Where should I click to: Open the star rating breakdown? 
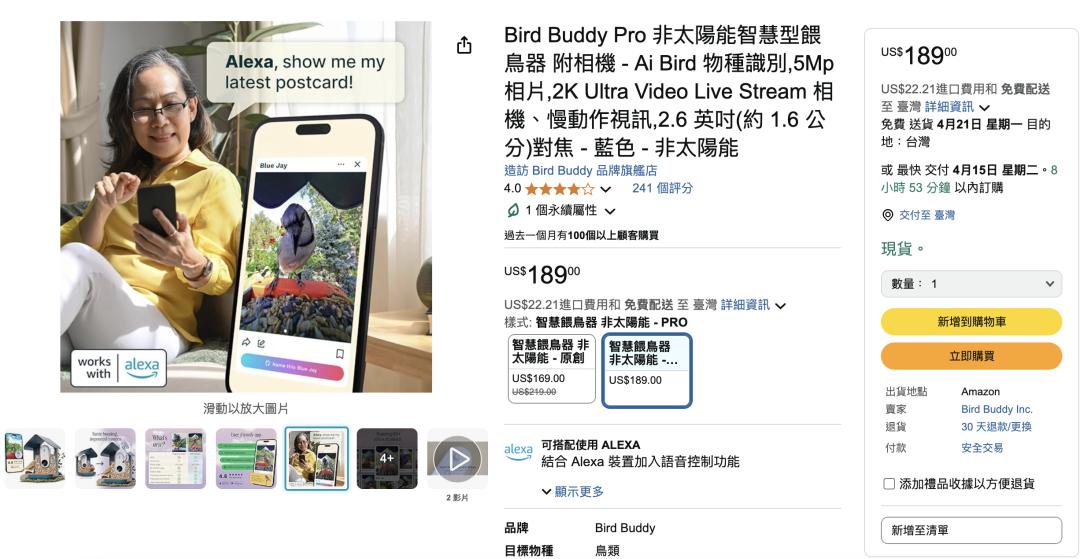605,189
